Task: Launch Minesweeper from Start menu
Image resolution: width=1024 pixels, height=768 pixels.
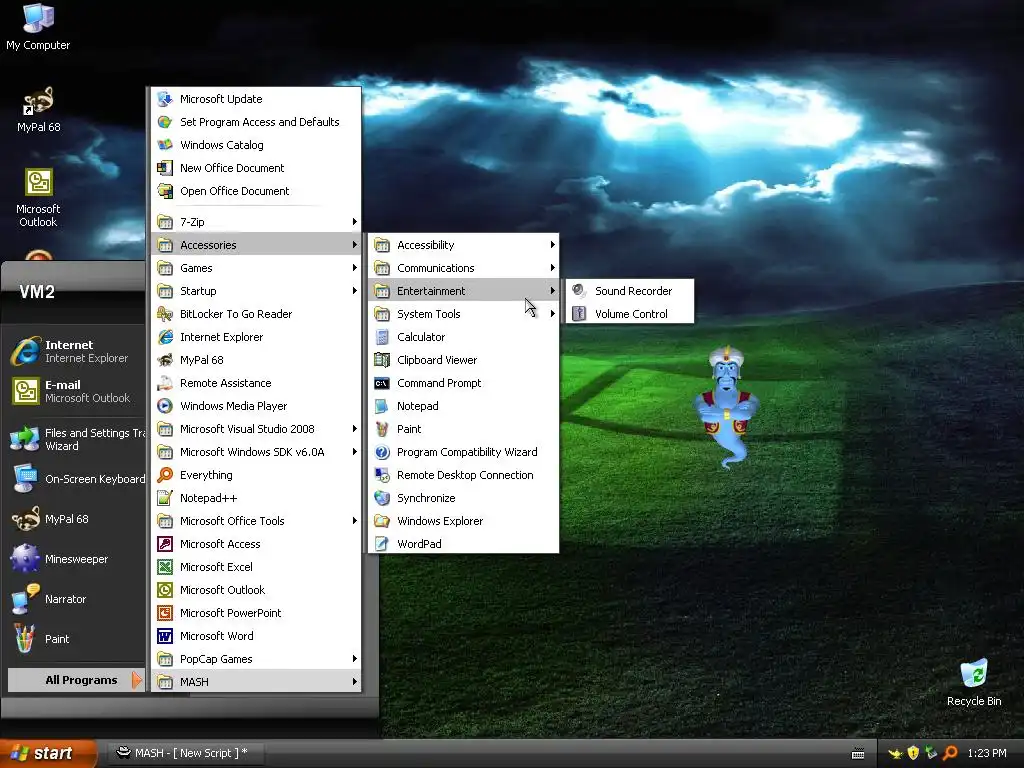Action: pos(76,559)
